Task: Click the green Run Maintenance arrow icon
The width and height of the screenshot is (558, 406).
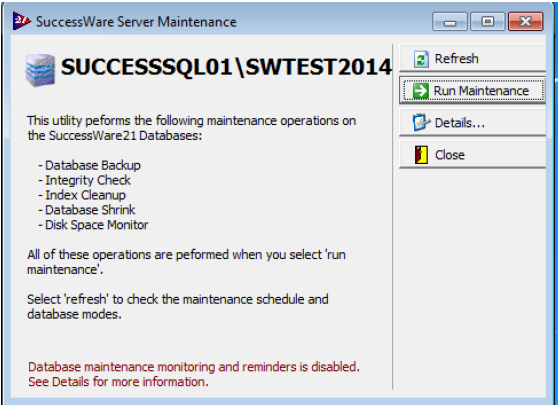Action: coord(420,91)
